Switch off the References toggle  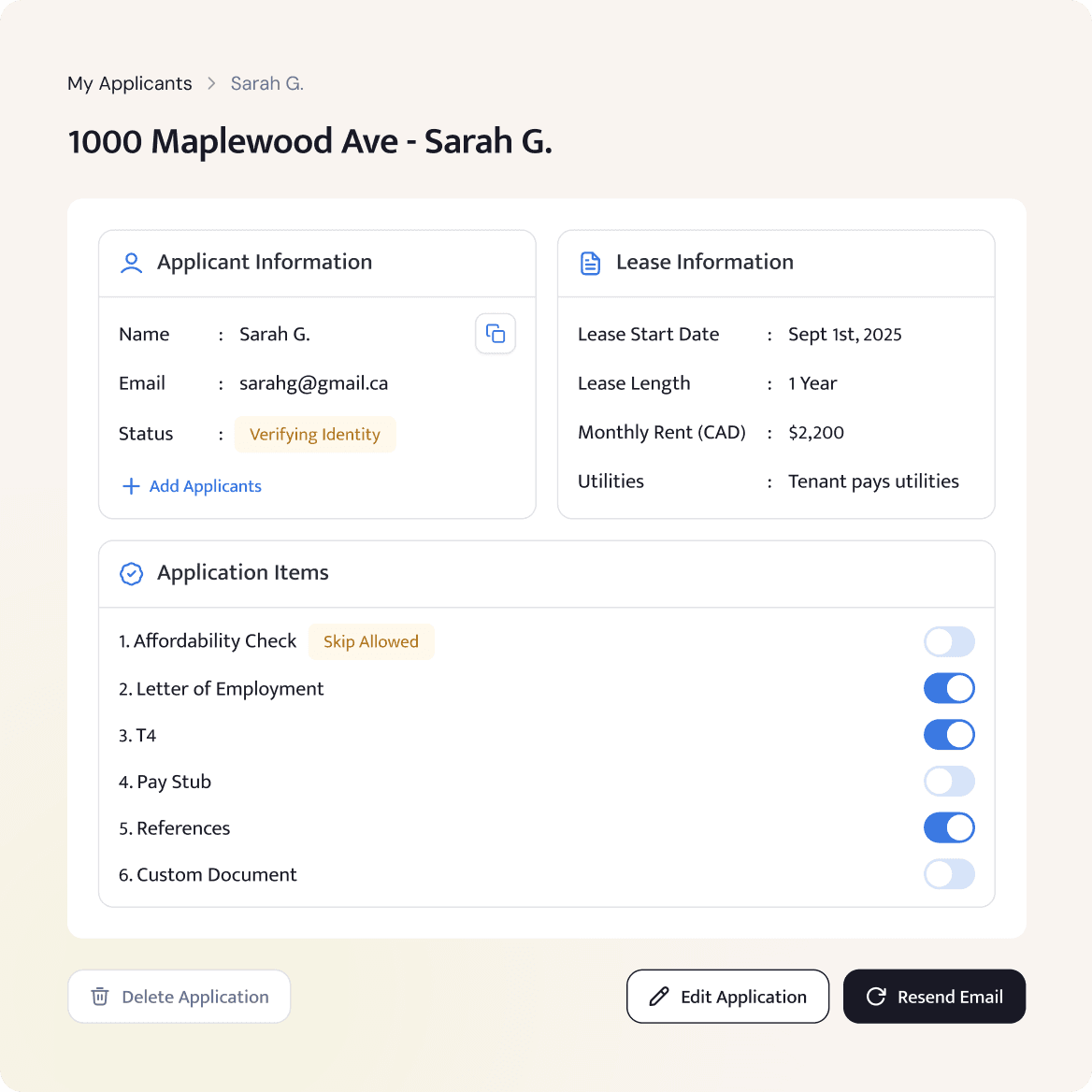949,828
